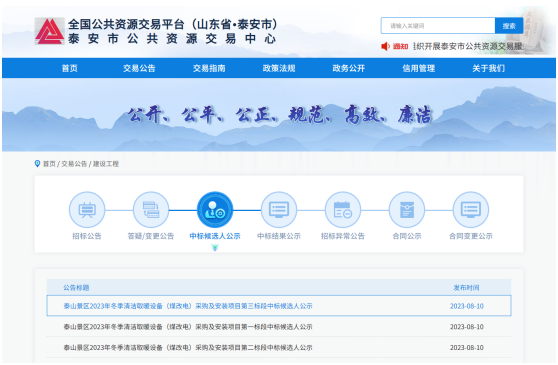
Task: Click the 招标异常公告 text label
Action: [343, 236]
